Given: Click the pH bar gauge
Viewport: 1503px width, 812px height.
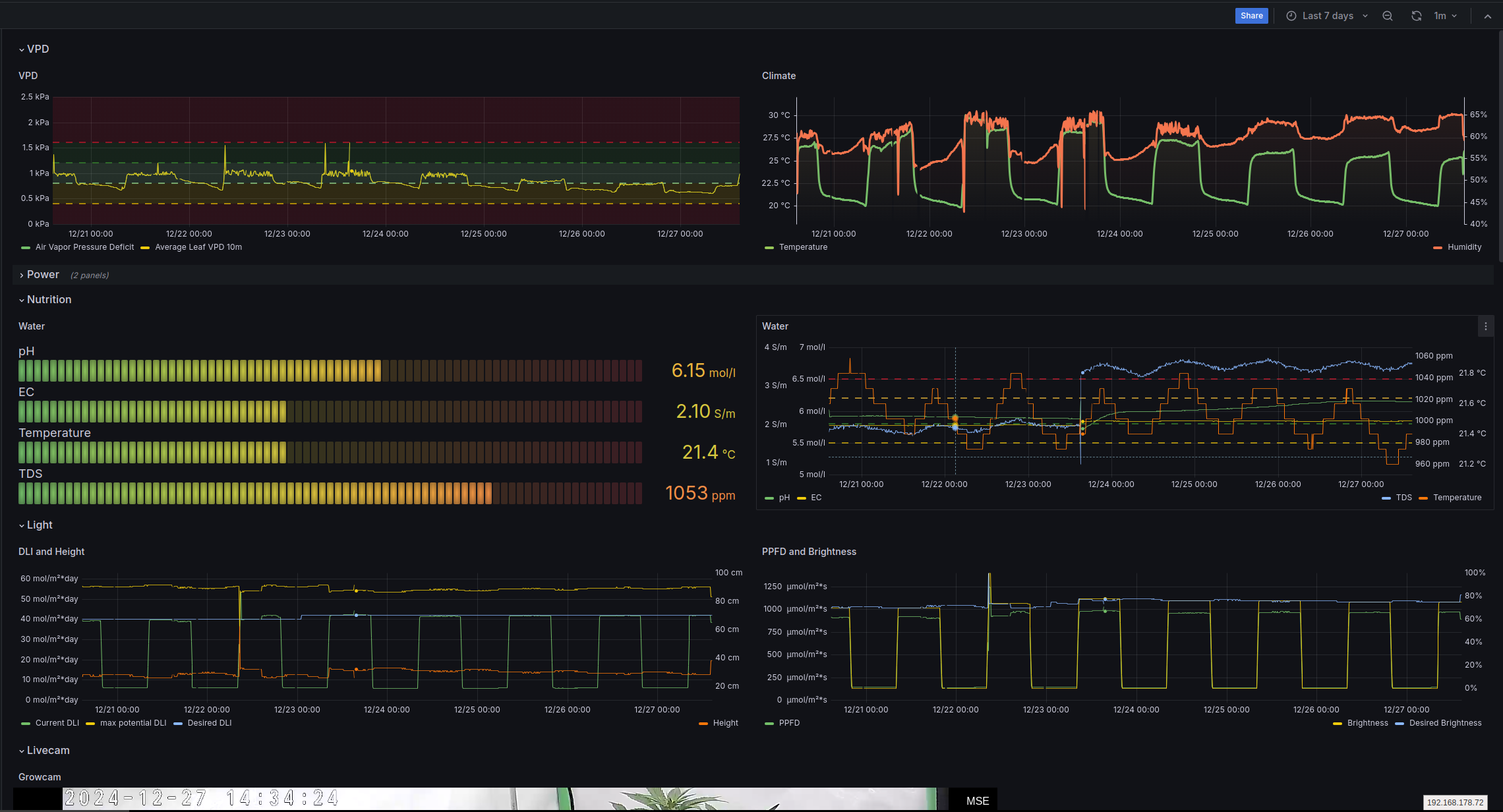Looking at the screenshot, I should pyautogui.click(x=330, y=370).
